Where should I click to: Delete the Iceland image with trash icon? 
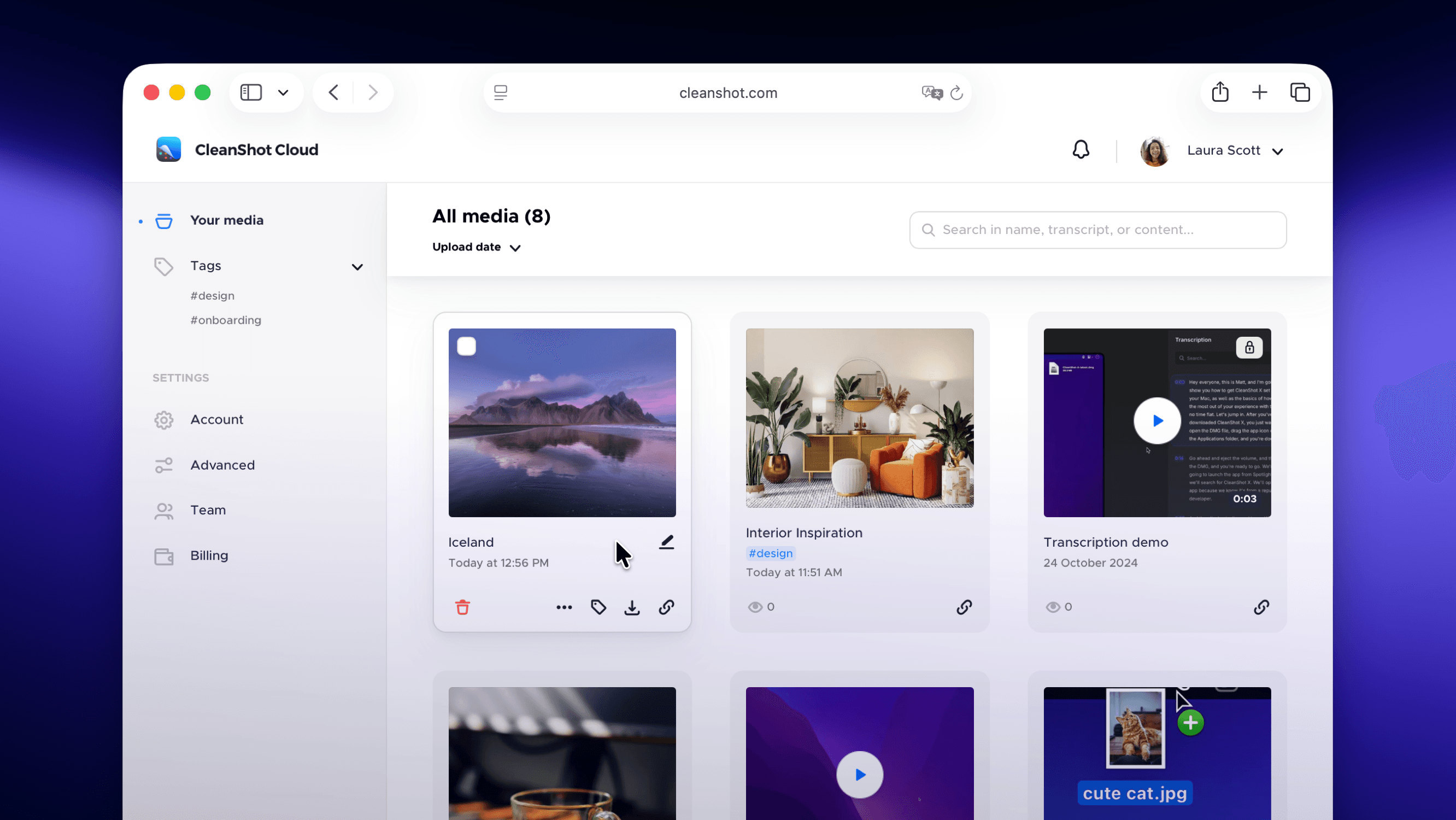click(462, 607)
